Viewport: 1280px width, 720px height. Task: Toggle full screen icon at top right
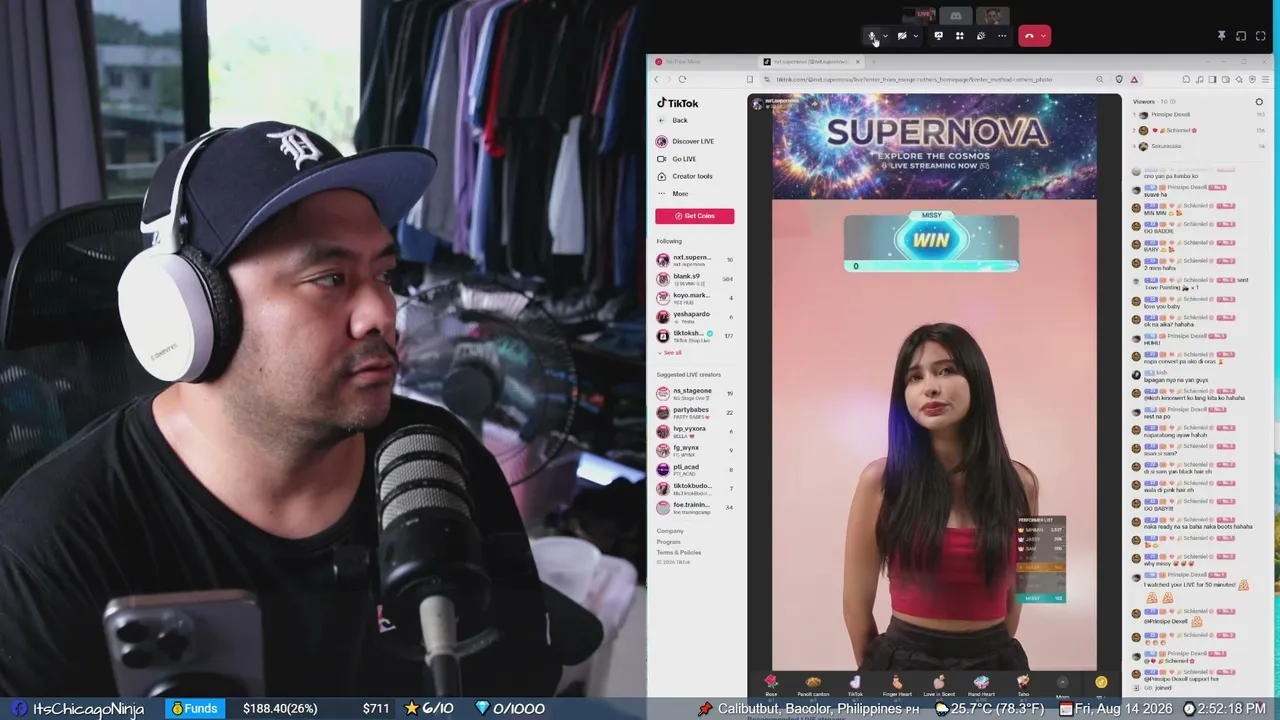[1260, 36]
